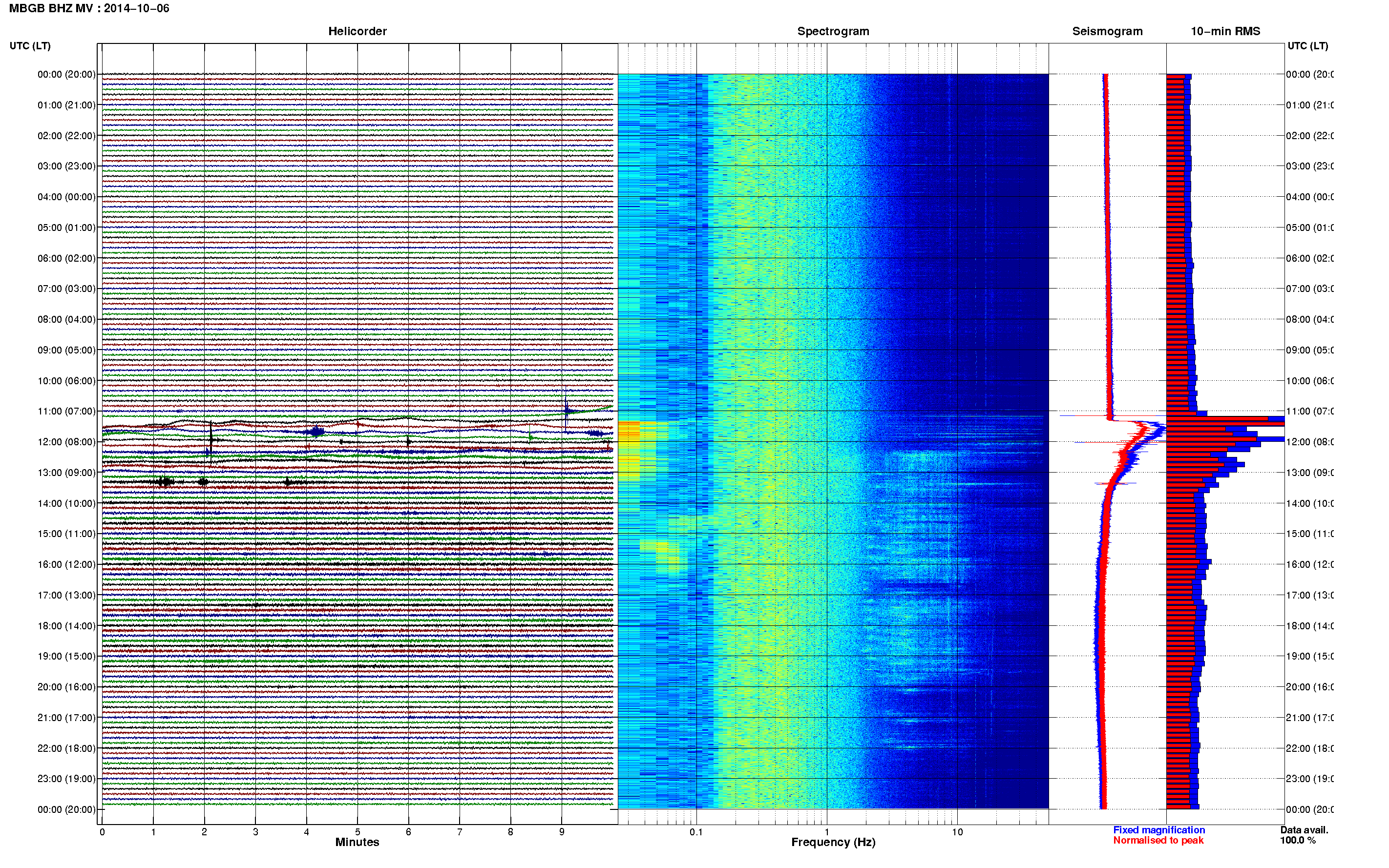This screenshot has height=868, width=1389.
Task: Click minute 9 tick label on Helicorder axis
Action: [x=562, y=832]
